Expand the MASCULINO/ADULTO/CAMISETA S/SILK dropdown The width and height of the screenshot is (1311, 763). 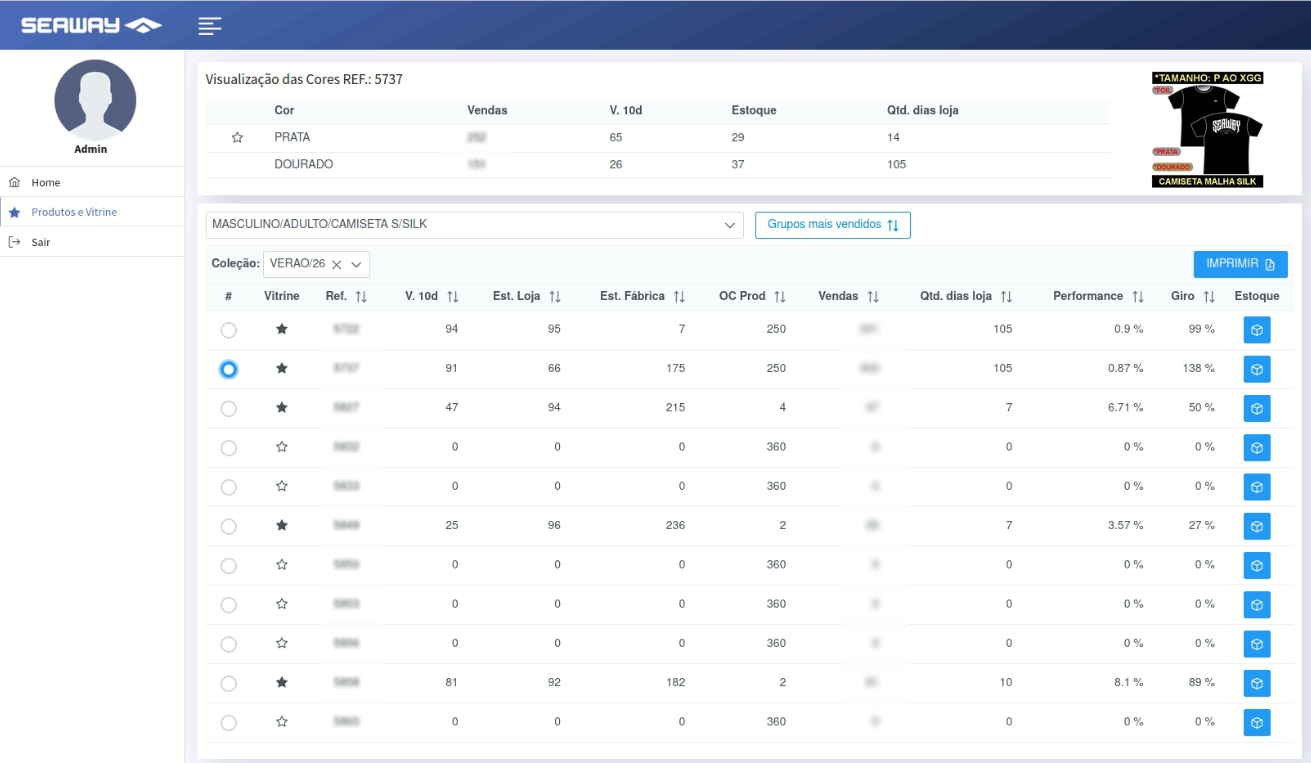pos(474,225)
